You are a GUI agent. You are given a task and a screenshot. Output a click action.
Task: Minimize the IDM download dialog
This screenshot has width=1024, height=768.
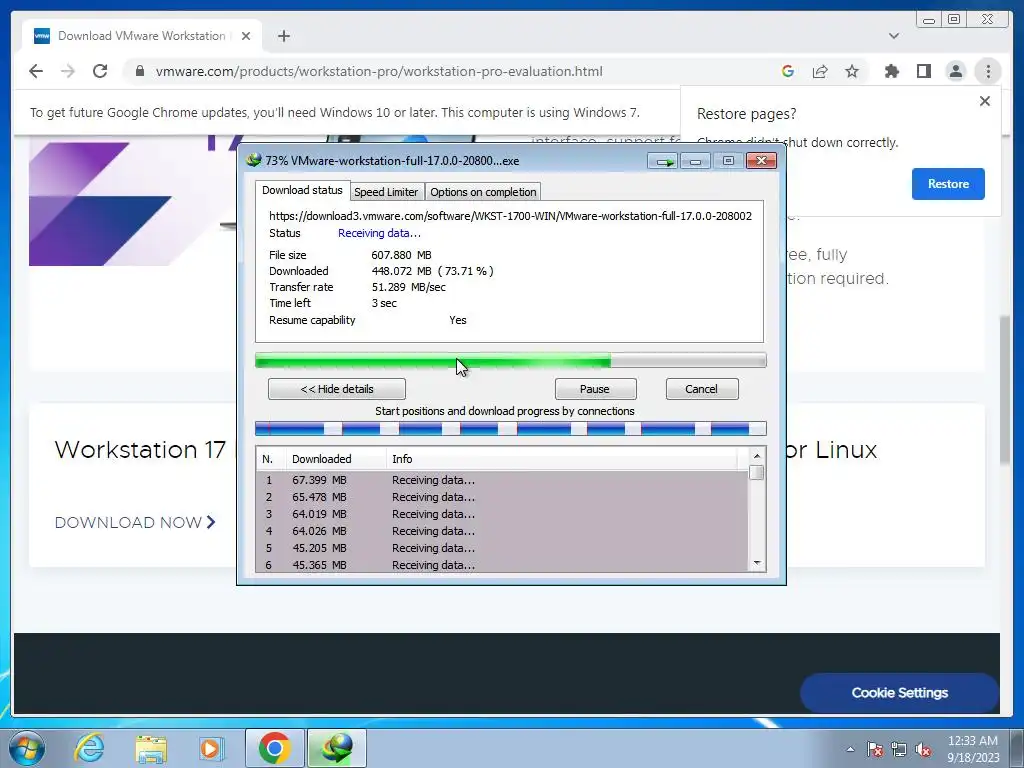pos(696,161)
